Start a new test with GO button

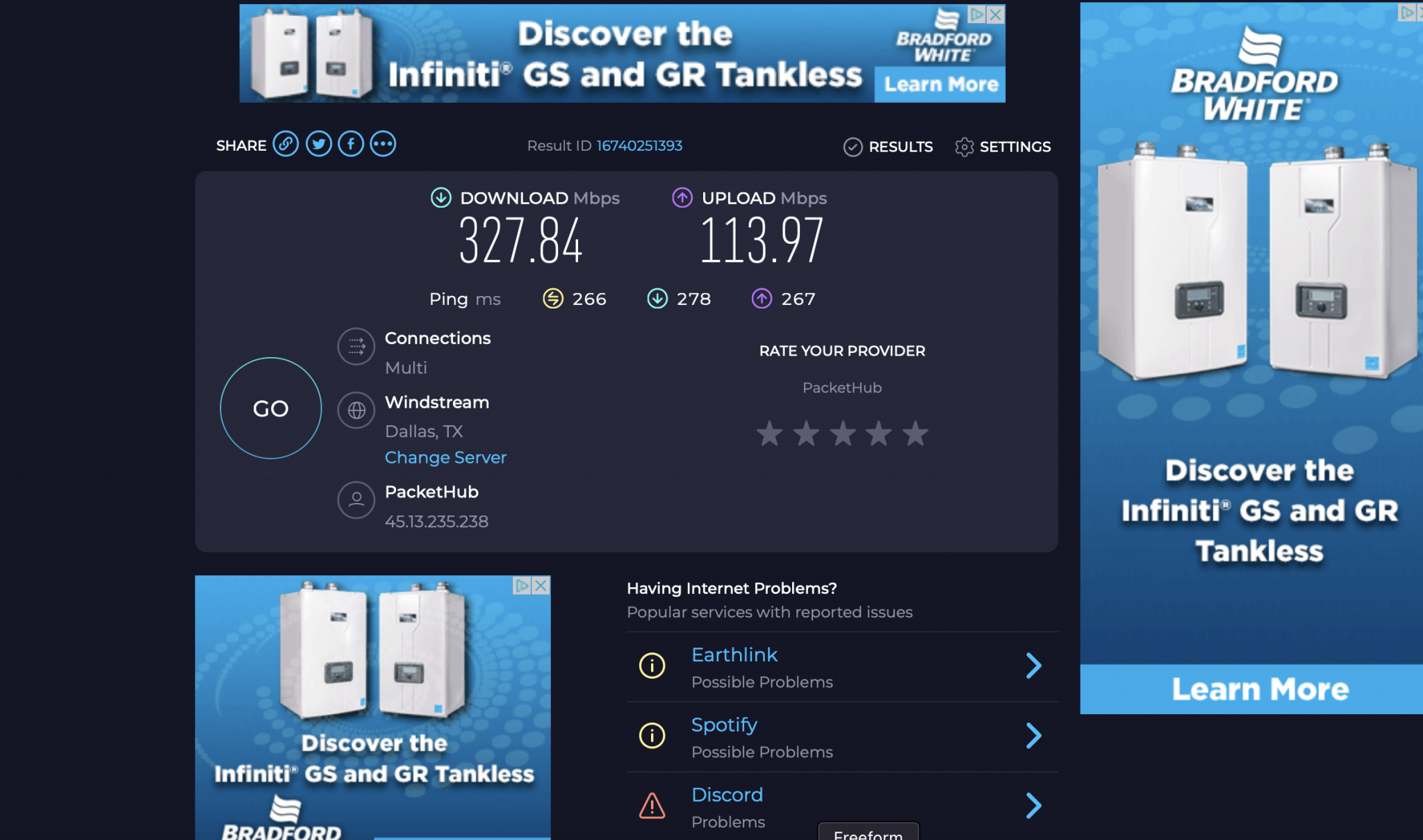[x=271, y=409]
